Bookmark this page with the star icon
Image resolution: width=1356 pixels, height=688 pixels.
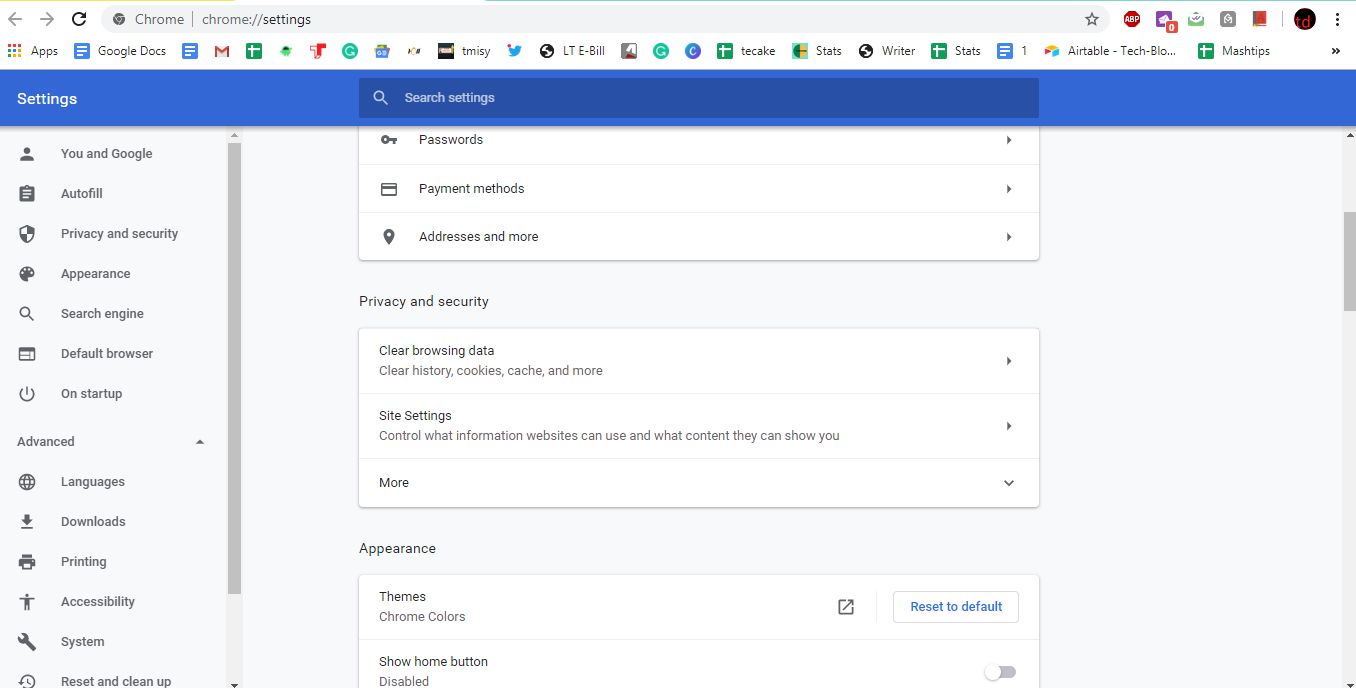pyautogui.click(x=1092, y=19)
